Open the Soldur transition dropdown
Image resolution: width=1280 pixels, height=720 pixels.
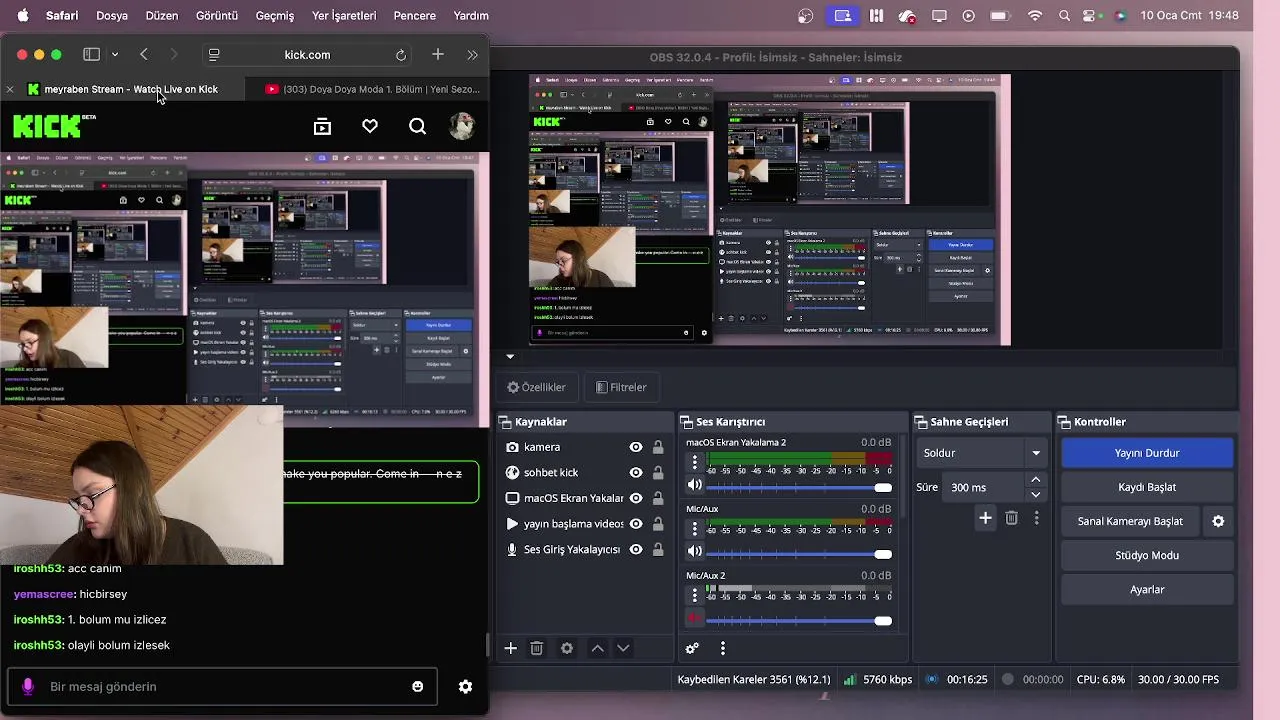point(981,453)
